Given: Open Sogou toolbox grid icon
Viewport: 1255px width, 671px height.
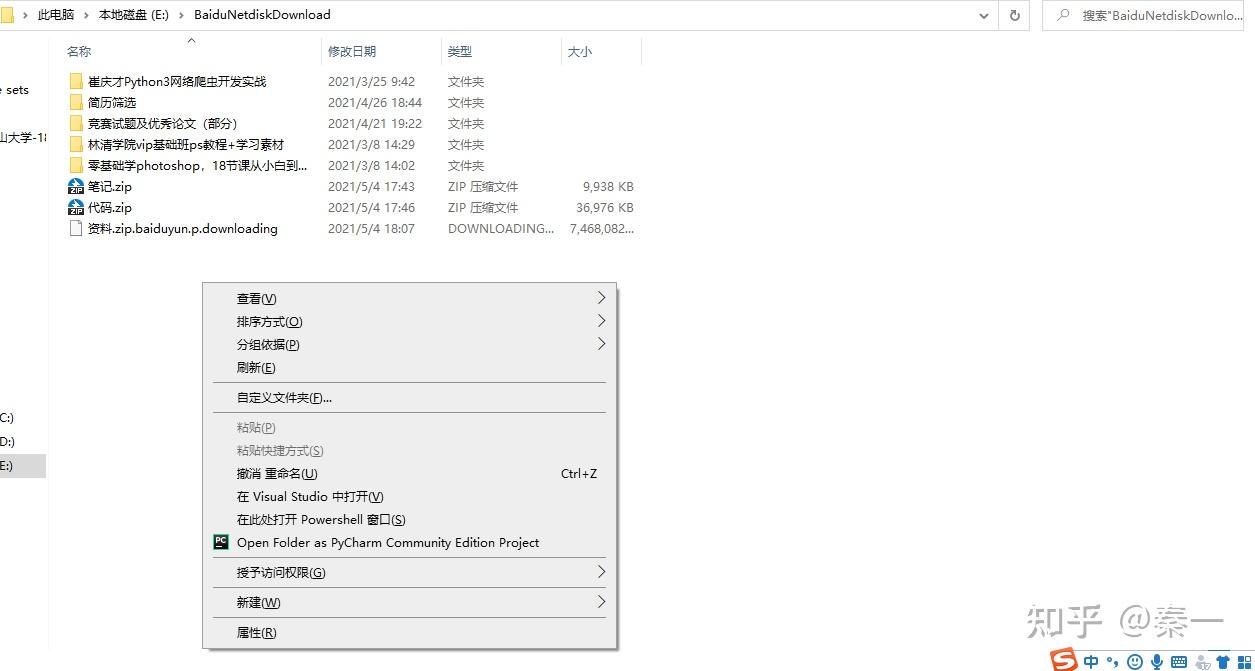Looking at the screenshot, I should (x=1244, y=662).
